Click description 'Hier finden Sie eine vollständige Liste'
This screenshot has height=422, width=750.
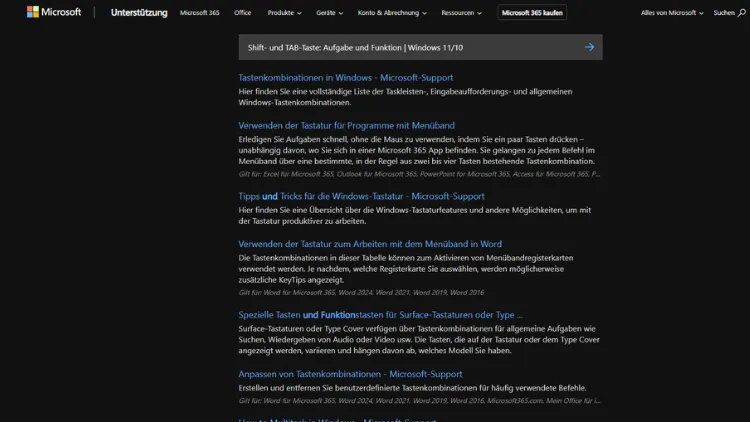coord(405,97)
